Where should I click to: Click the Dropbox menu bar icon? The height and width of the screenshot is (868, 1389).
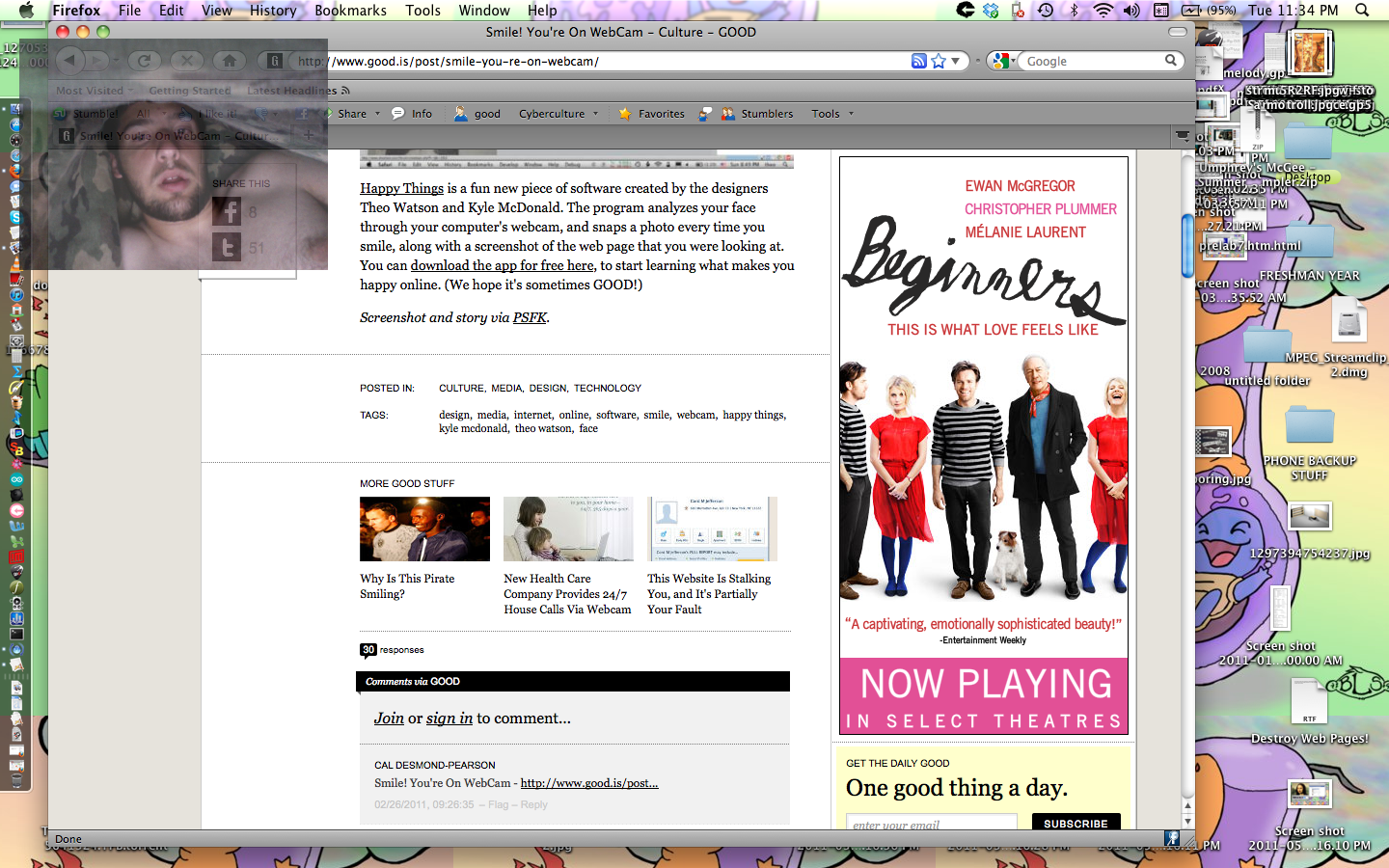point(991,11)
